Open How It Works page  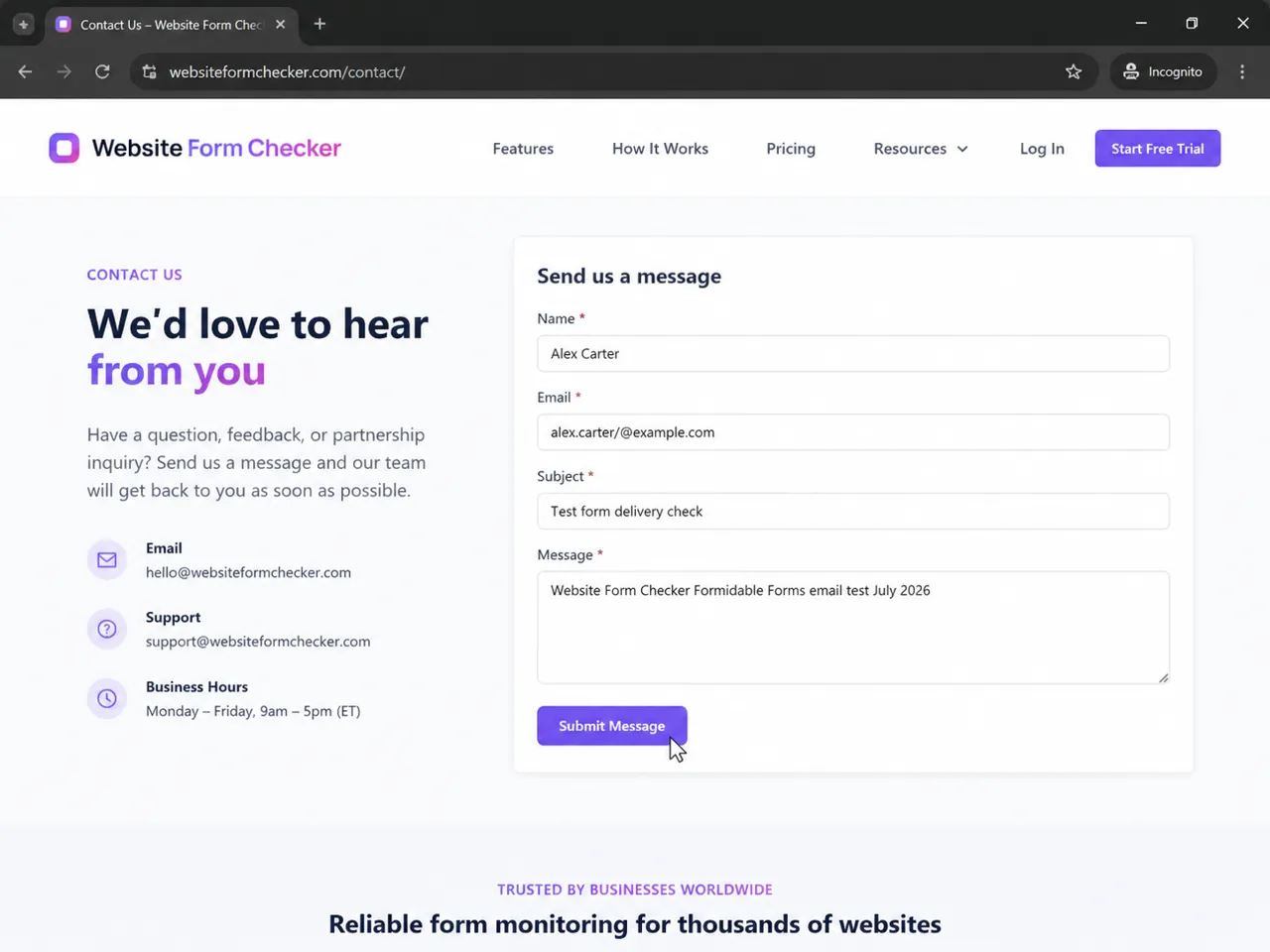click(x=660, y=149)
